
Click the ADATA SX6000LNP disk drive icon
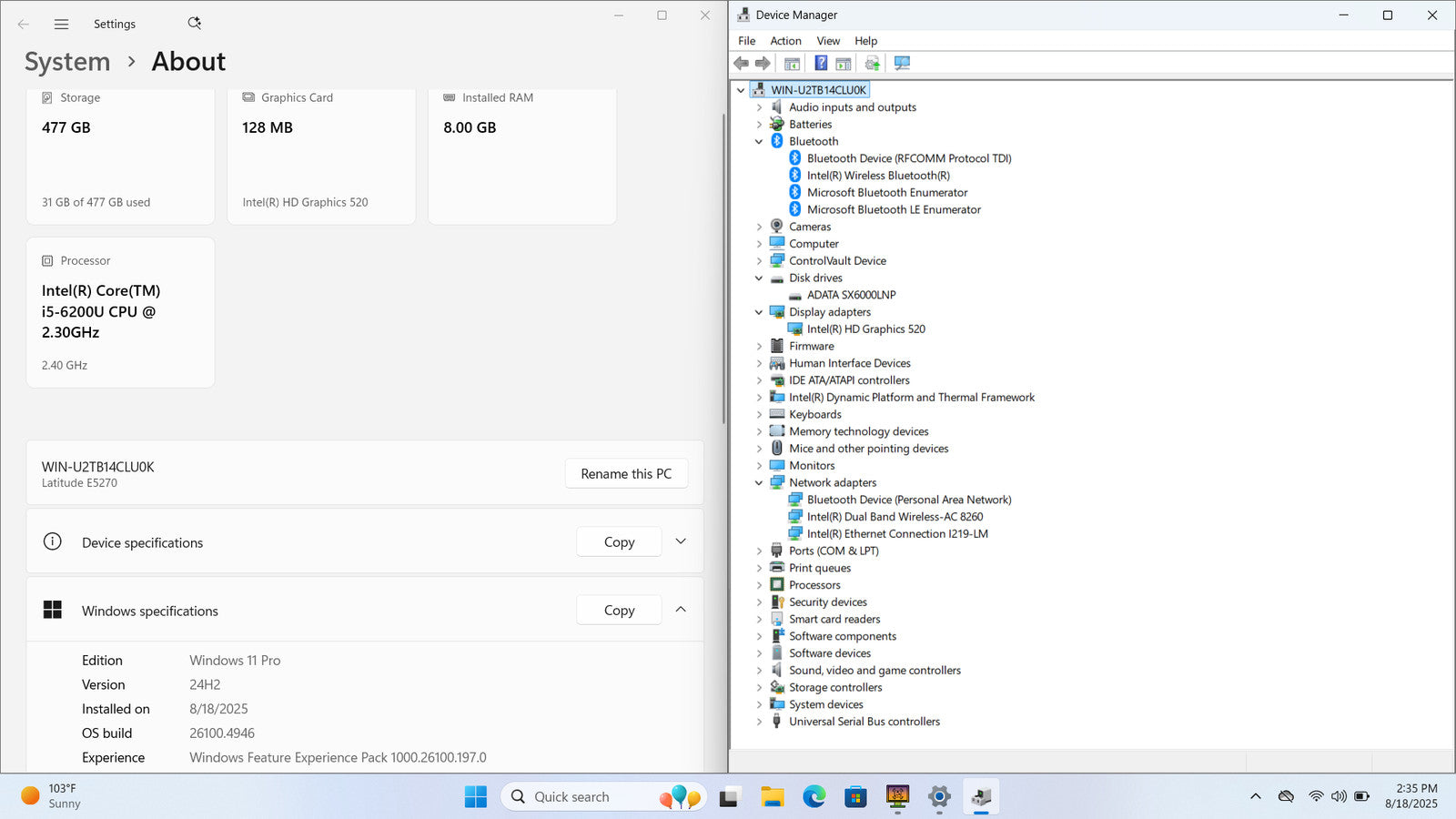795,295
